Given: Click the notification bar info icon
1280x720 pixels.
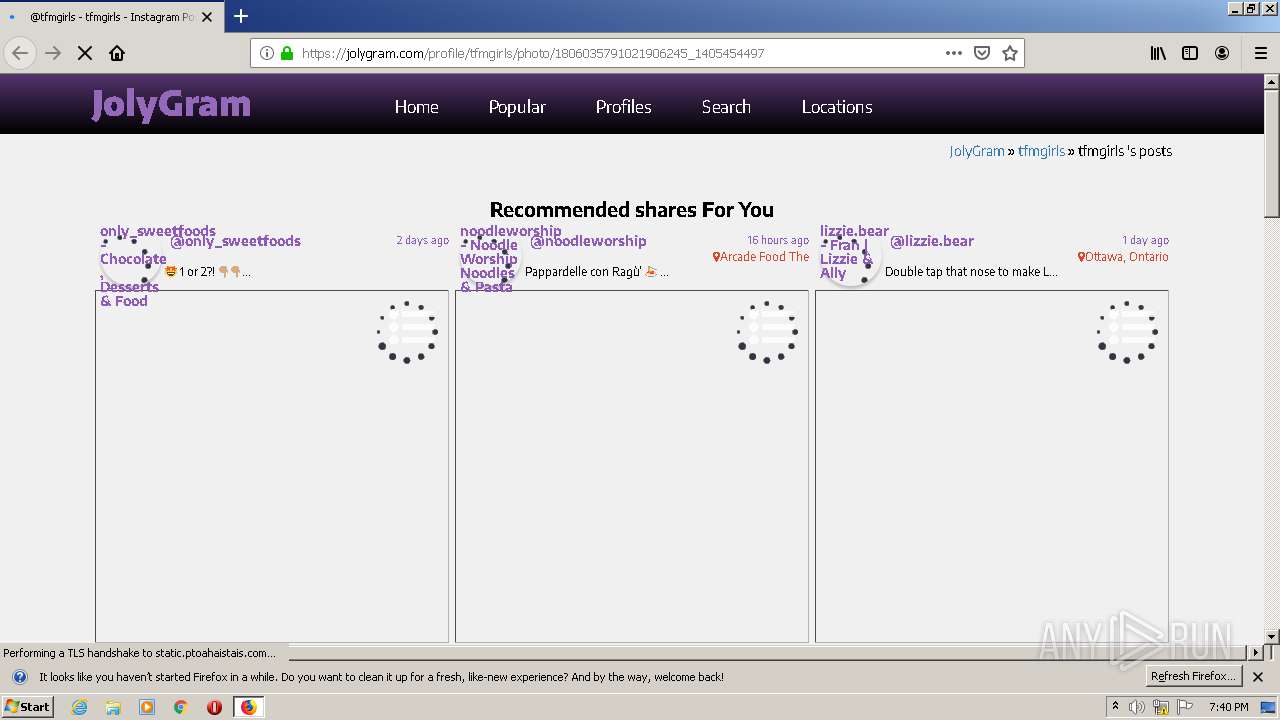Looking at the screenshot, I should click(19, 677).
